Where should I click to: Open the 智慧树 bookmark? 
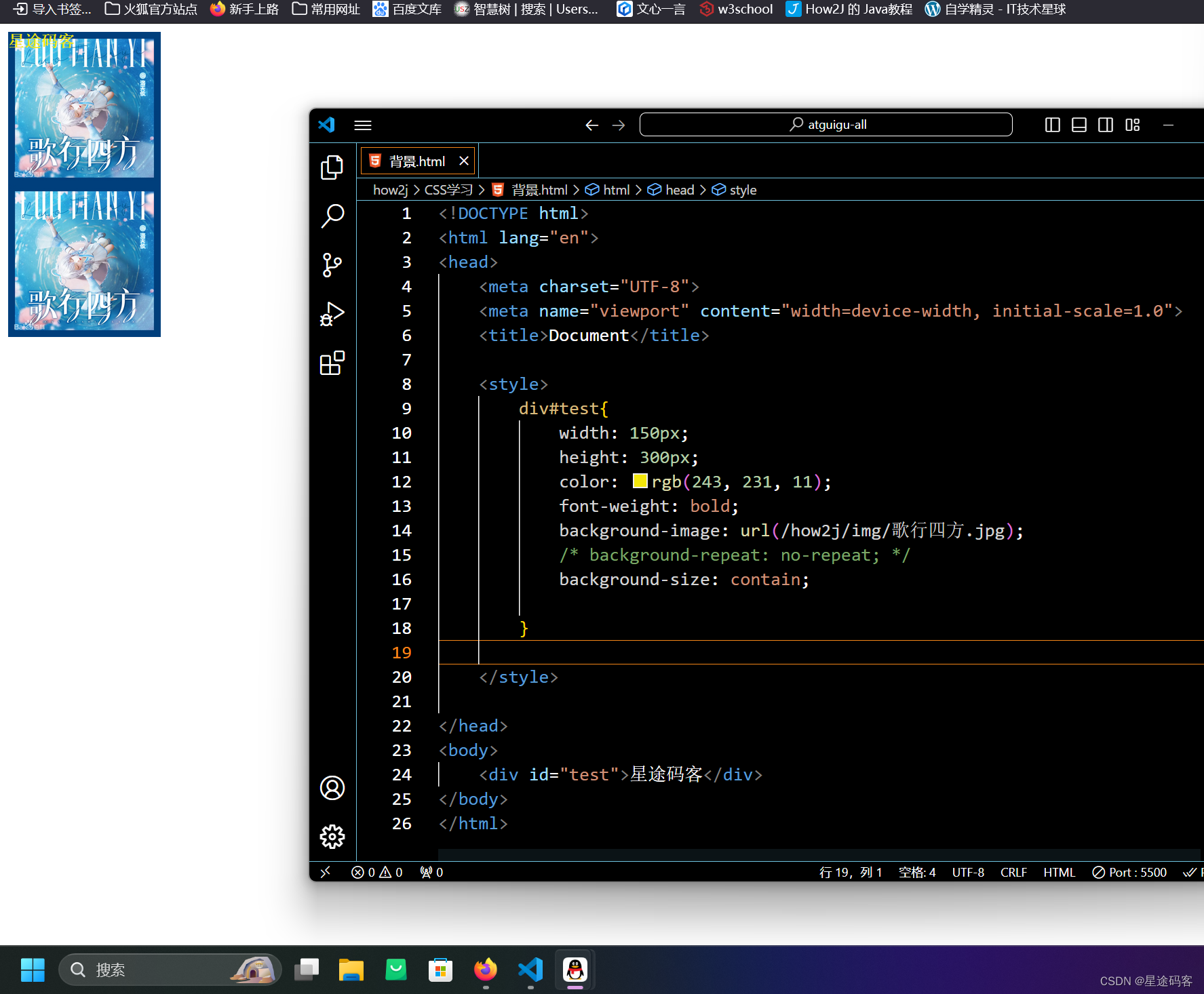pos(526,9)
